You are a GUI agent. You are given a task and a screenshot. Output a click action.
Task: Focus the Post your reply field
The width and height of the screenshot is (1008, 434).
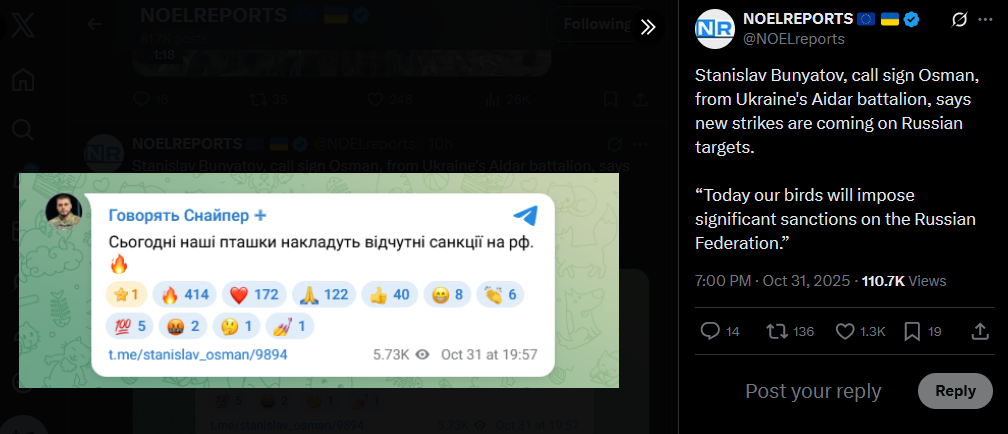(x=813, y=391)
